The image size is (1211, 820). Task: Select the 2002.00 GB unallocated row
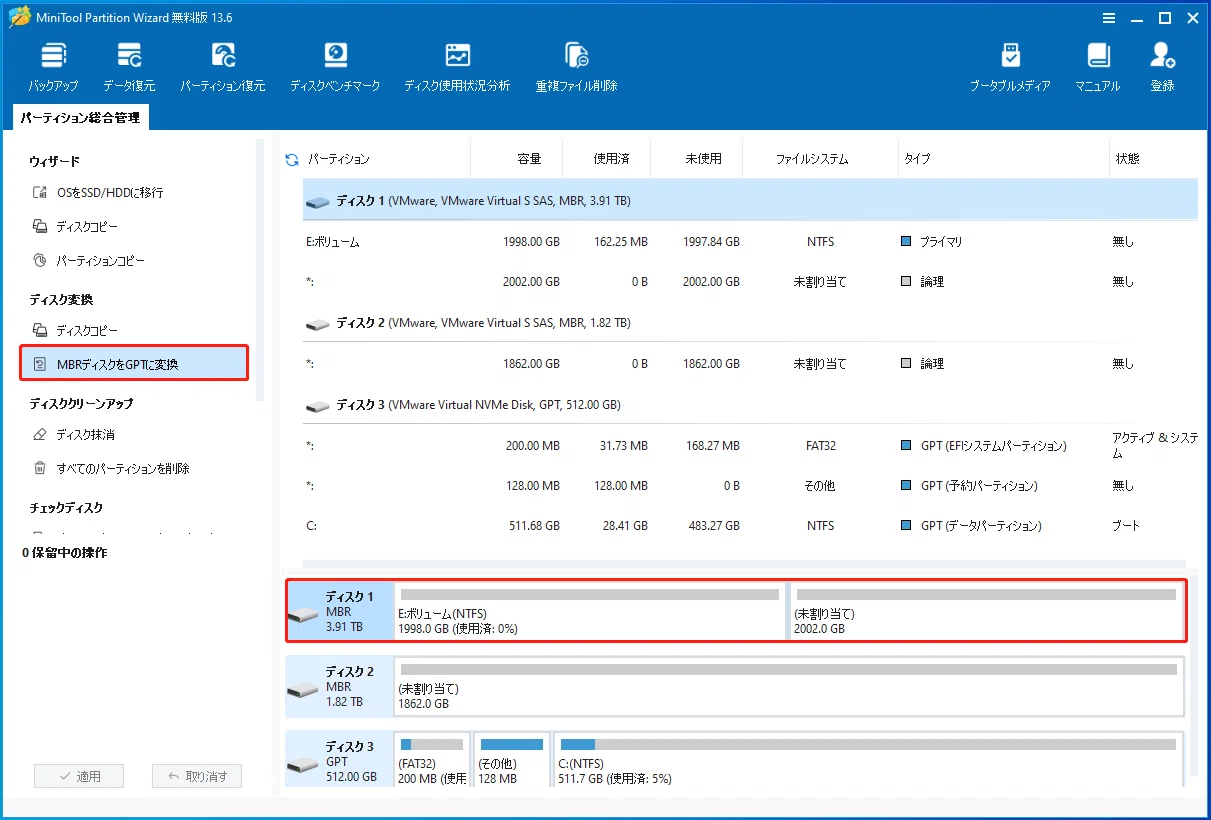pos(750,282)
